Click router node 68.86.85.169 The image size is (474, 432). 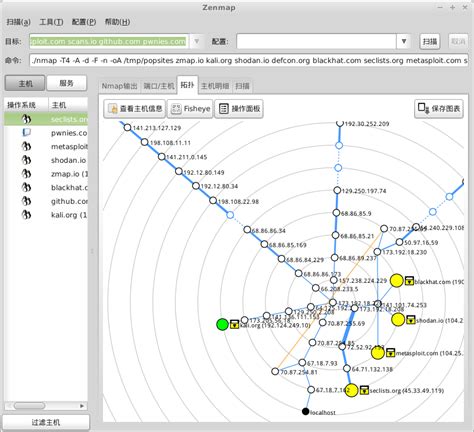264,244
